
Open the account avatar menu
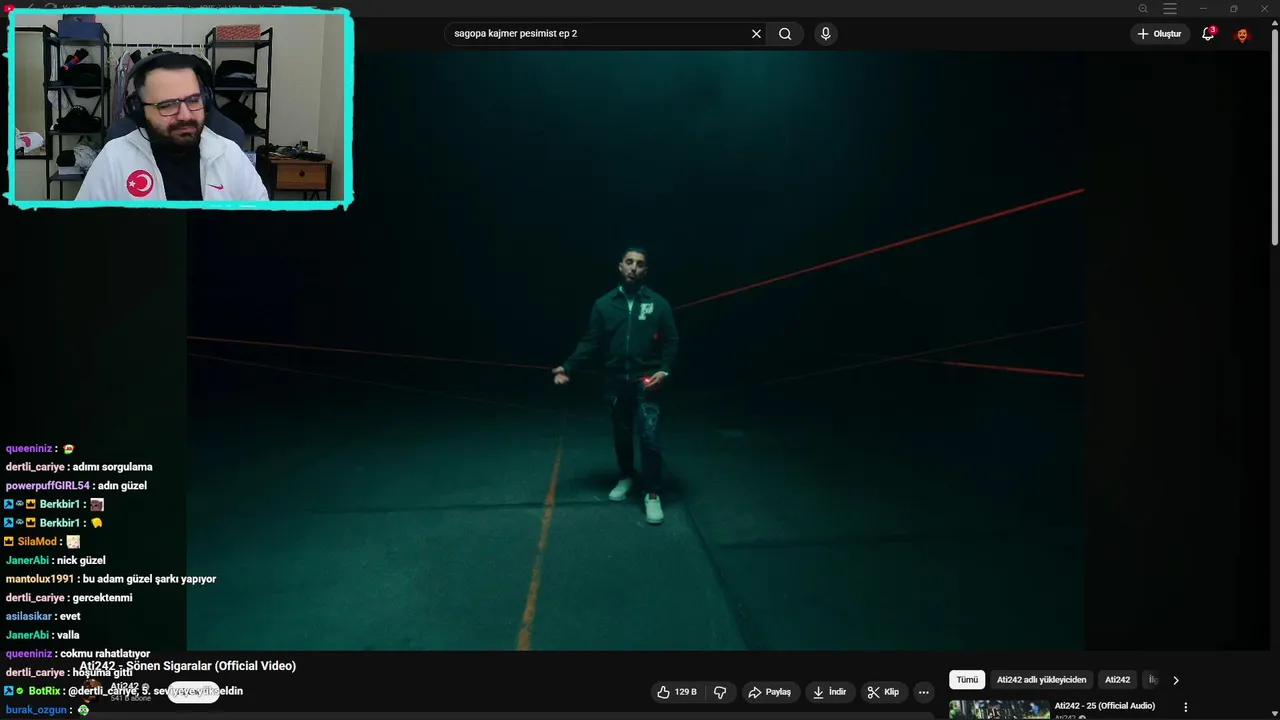click(1242, 35)
